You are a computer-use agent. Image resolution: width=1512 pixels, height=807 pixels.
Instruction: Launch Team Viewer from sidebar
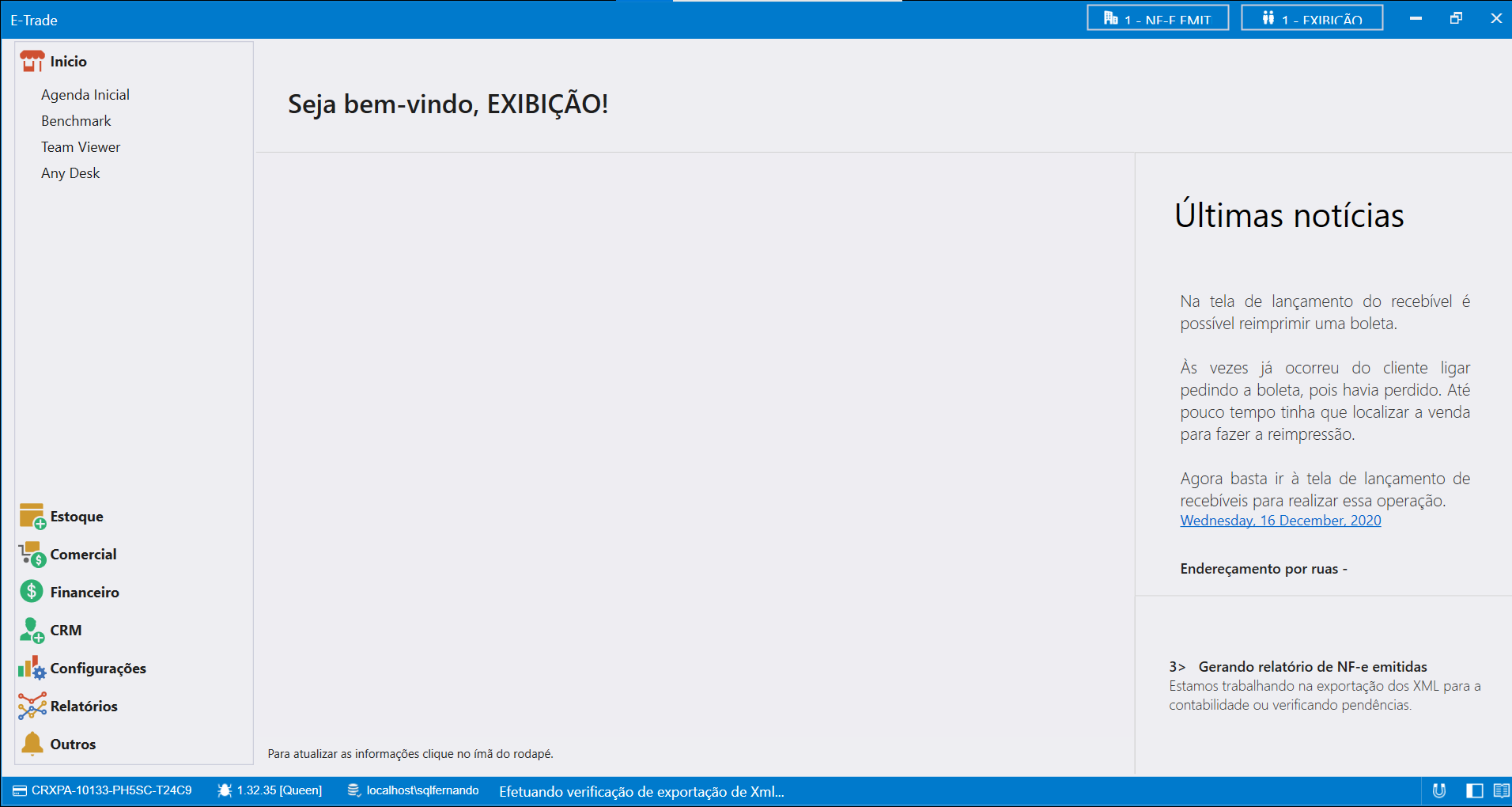pos(81,147)
